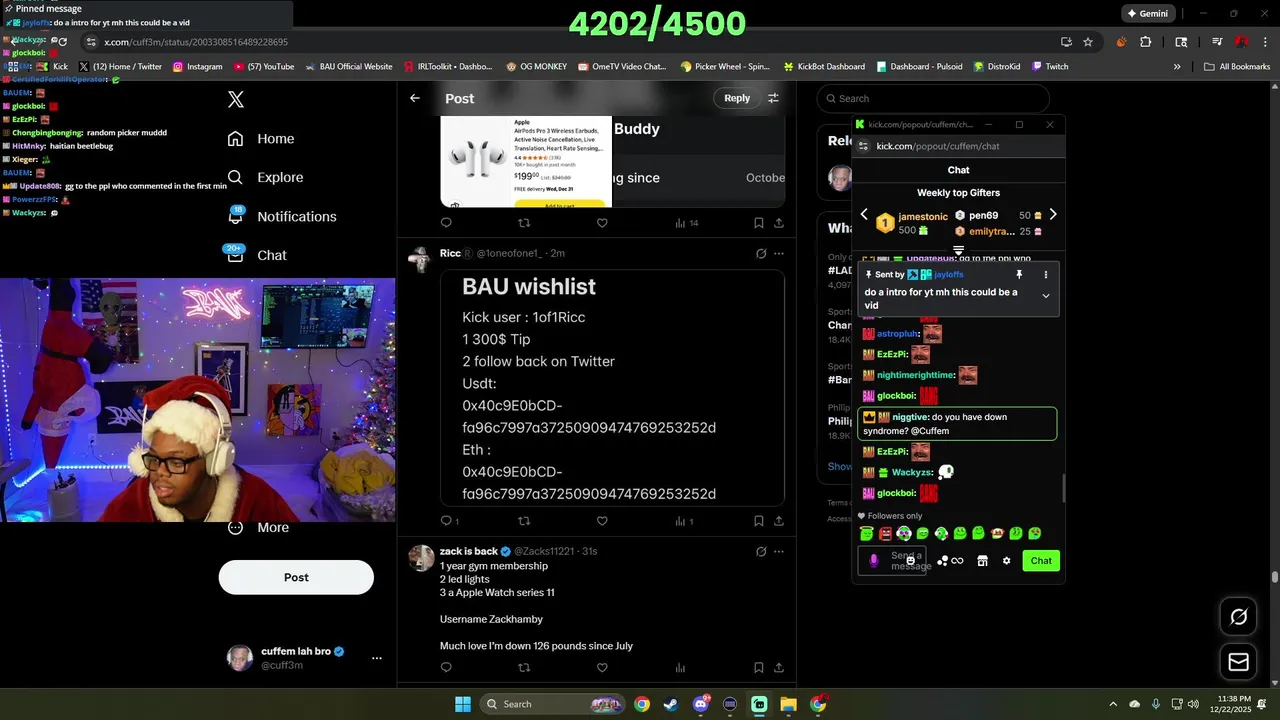Open Notifications in the X sidebar
The width and height of the screenshot is (1280, 720).
[x=282, y=216]
